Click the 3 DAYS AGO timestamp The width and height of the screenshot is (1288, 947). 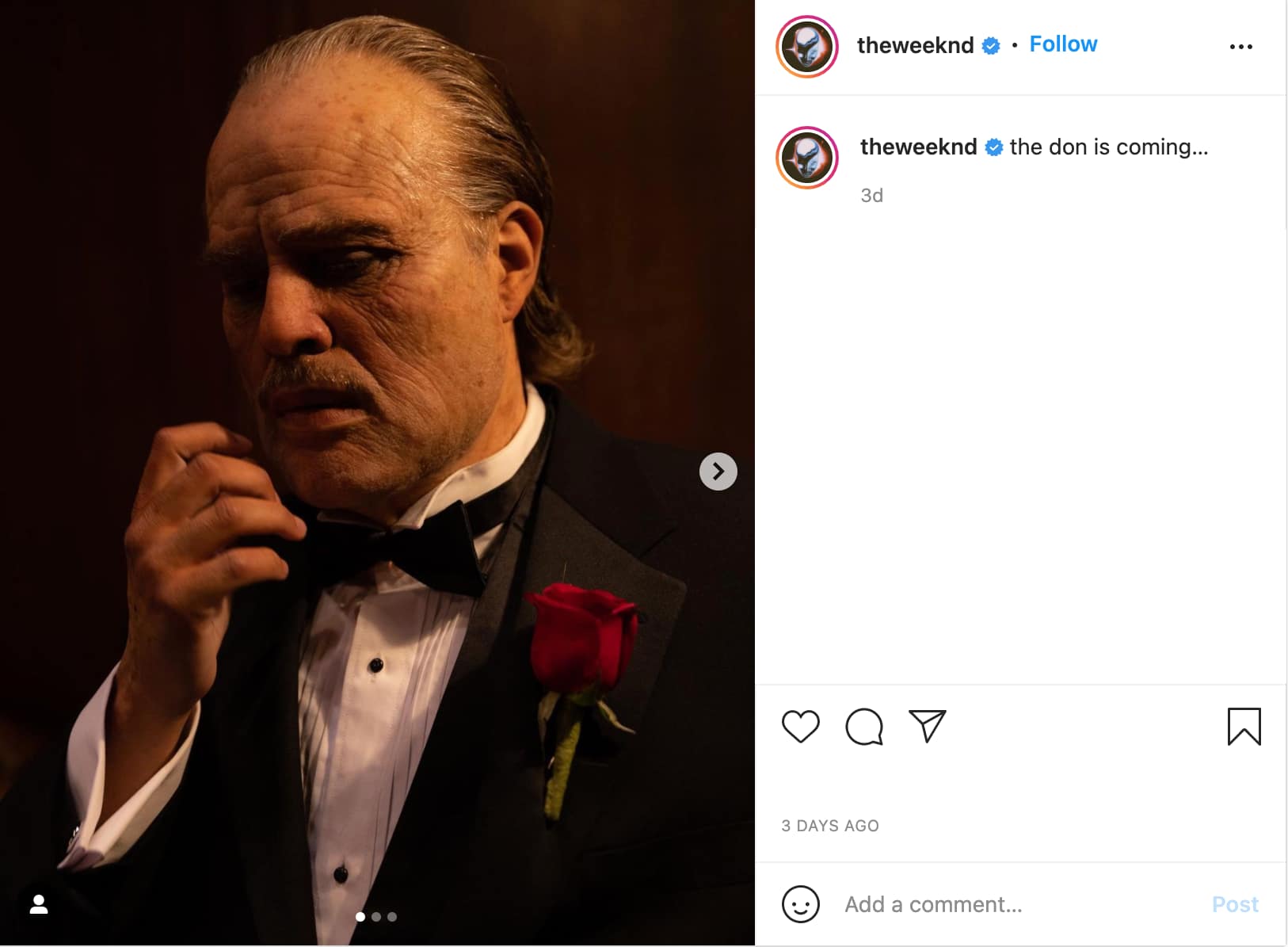point(830,826)
